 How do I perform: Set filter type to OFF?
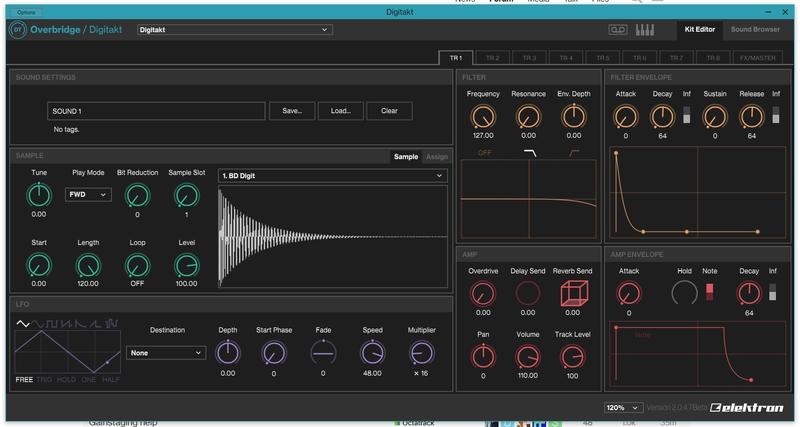(484, 153)
